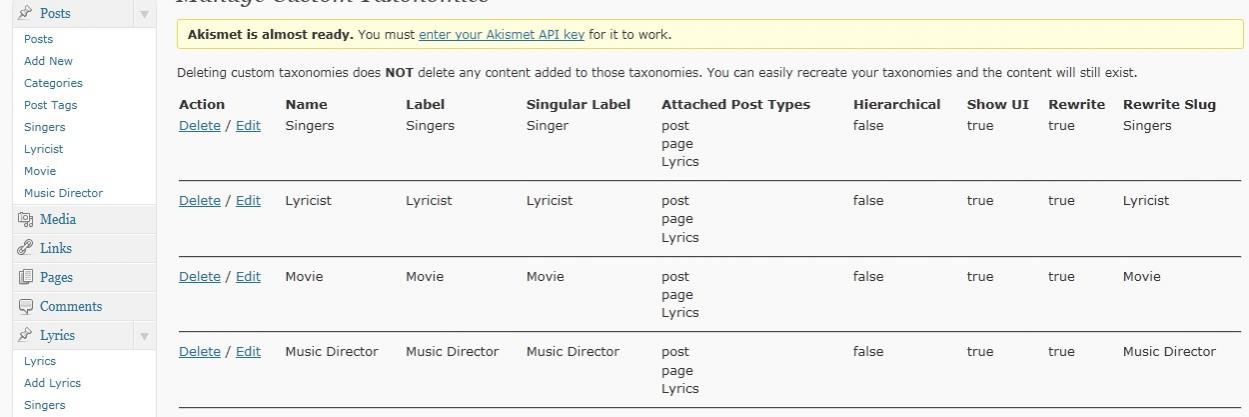Delete the Music Director custom taxonomy

click(x=199, y=352)
